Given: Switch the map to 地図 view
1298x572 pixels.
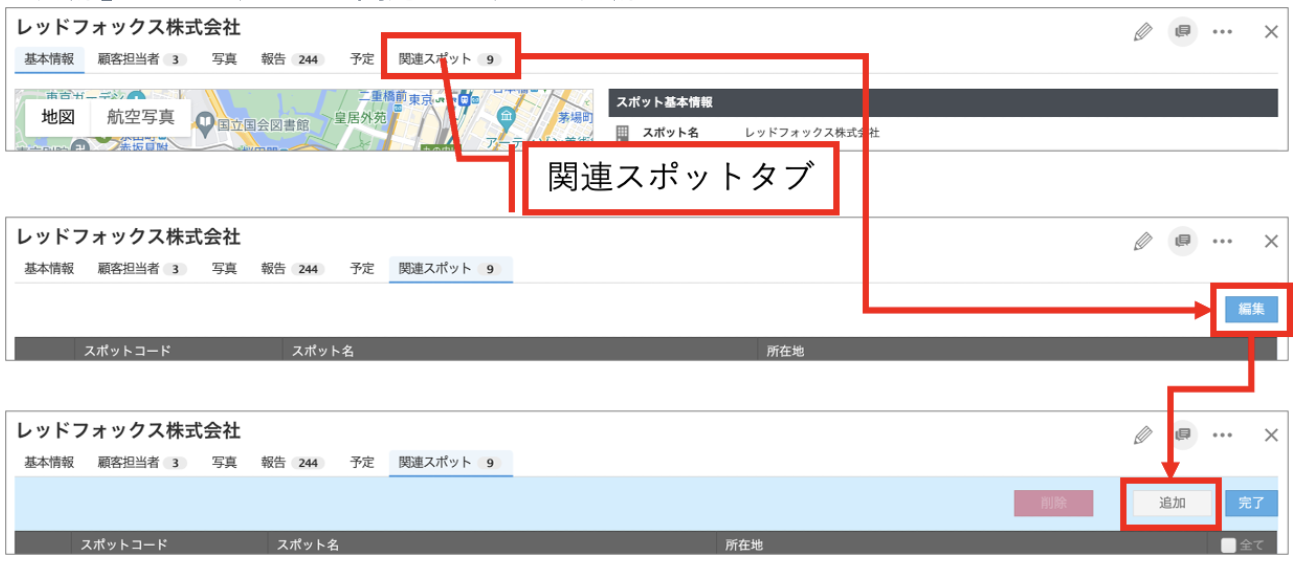Looking at the screenshot, I should pyautogui.click(x=58, y=117).
